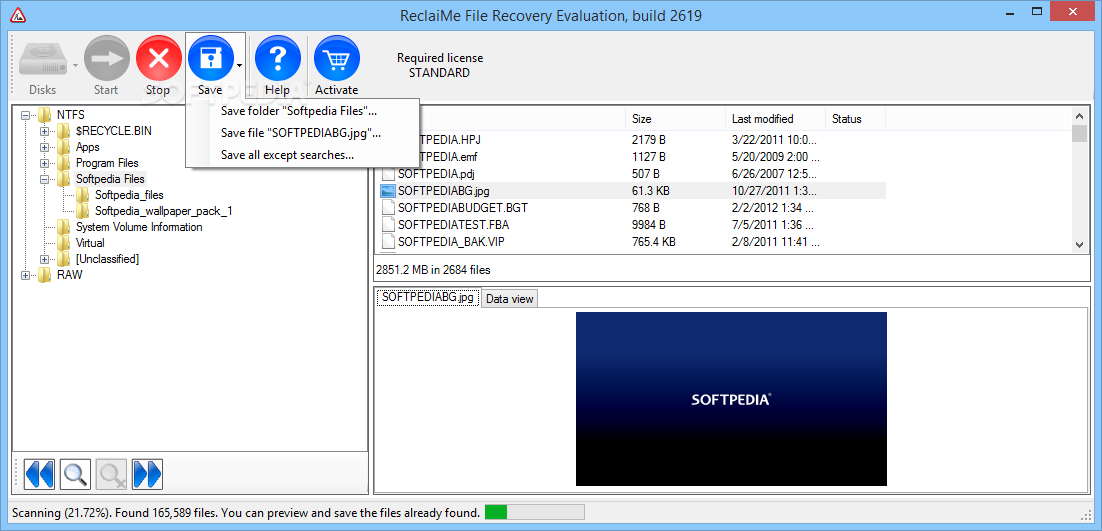The height and width of the screenshot is (531, 1102).
Task: Open Help with the question mark icon
Action: click(x=278, y=58)
